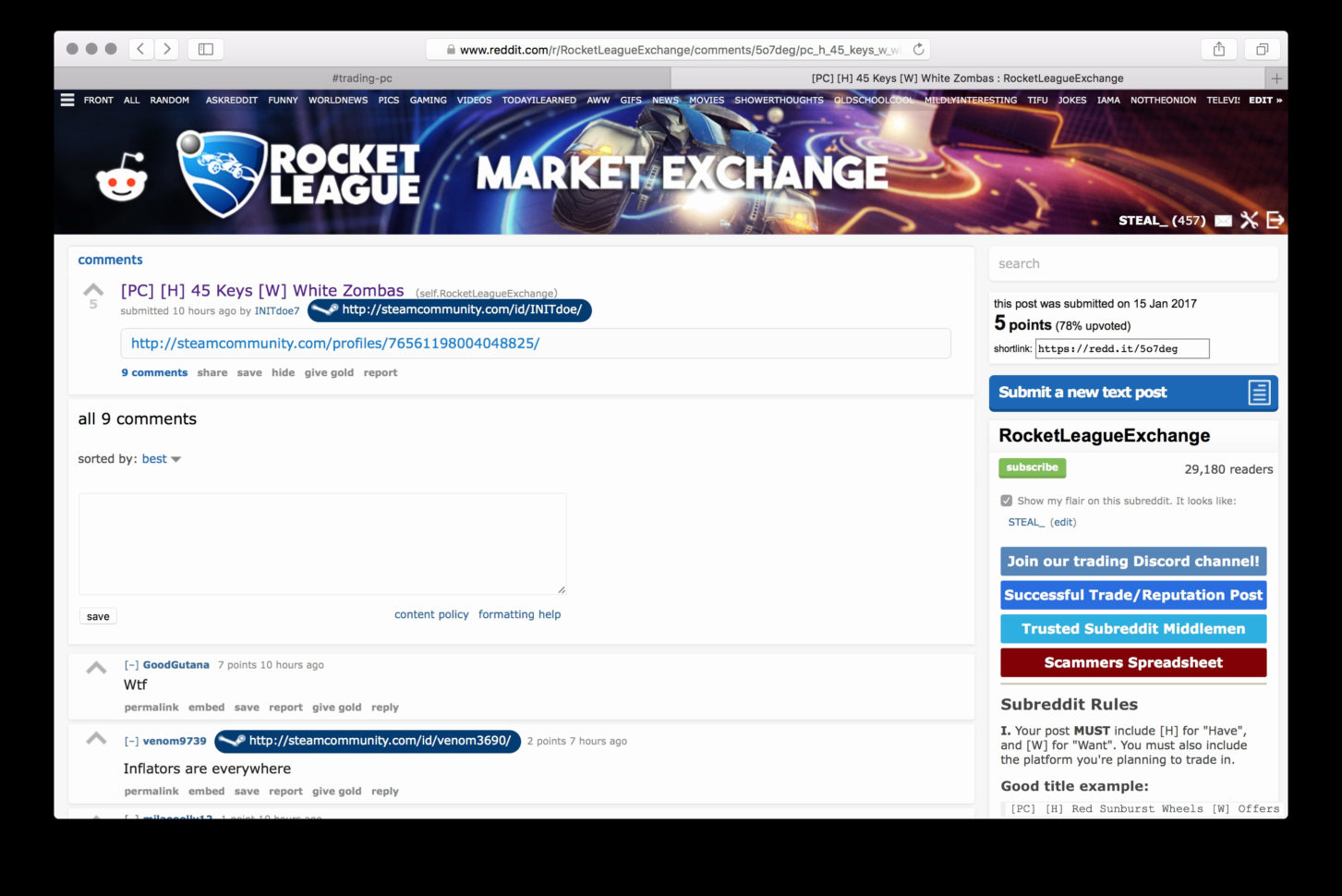Open the Scammers Spreadsheet link
Image resolution: width=1342 pixels, height=896 pixels.
point(1132,662)
